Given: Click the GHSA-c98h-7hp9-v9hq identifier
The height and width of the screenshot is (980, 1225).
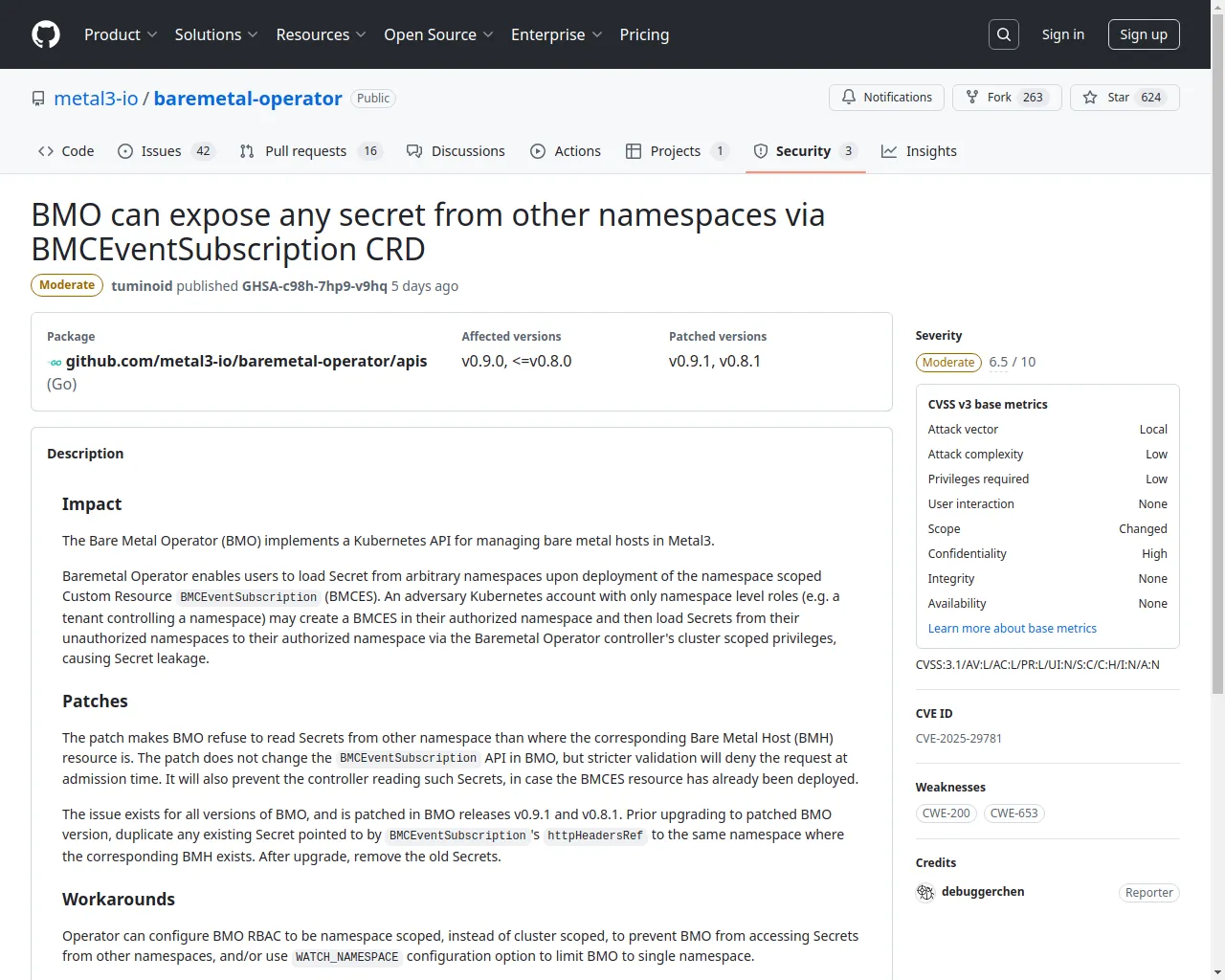Looking at the screenshot, I should pyautogui.click(x=315, y=286).
